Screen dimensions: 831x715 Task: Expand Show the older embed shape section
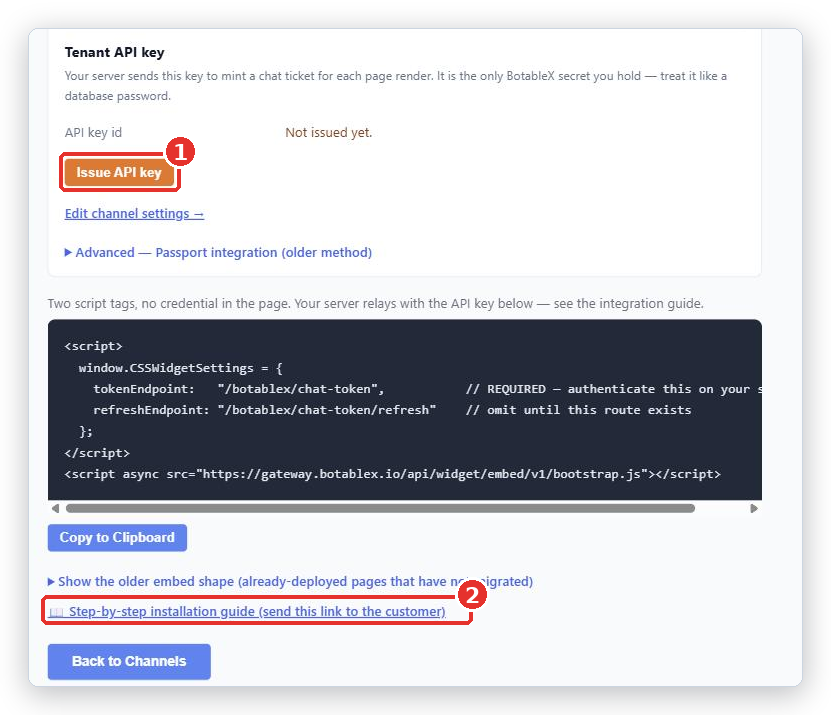click(x=290, y=581)
